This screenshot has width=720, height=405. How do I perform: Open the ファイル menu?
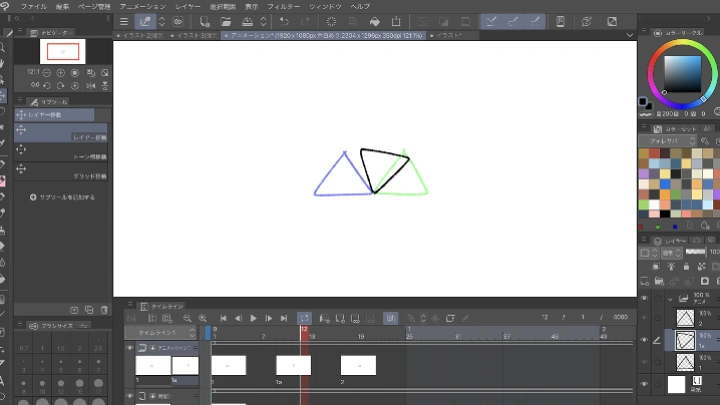34,6
